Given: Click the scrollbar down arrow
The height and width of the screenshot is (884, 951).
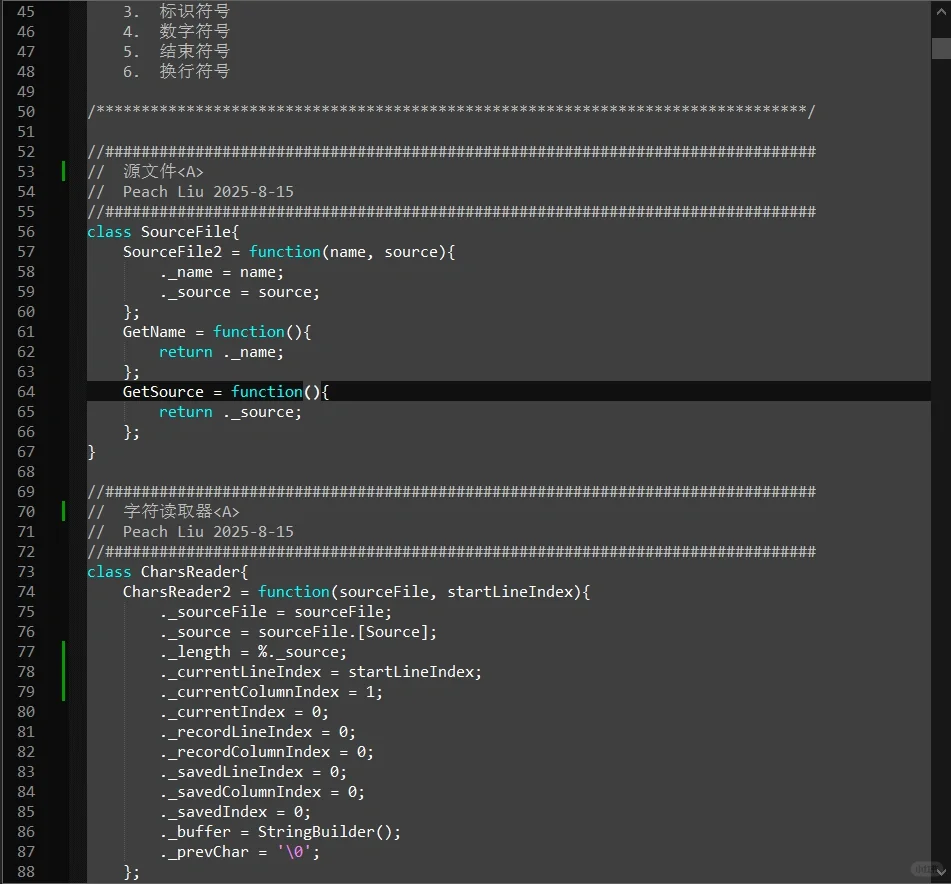Looking at the screenshot, I should coord(941,872).
